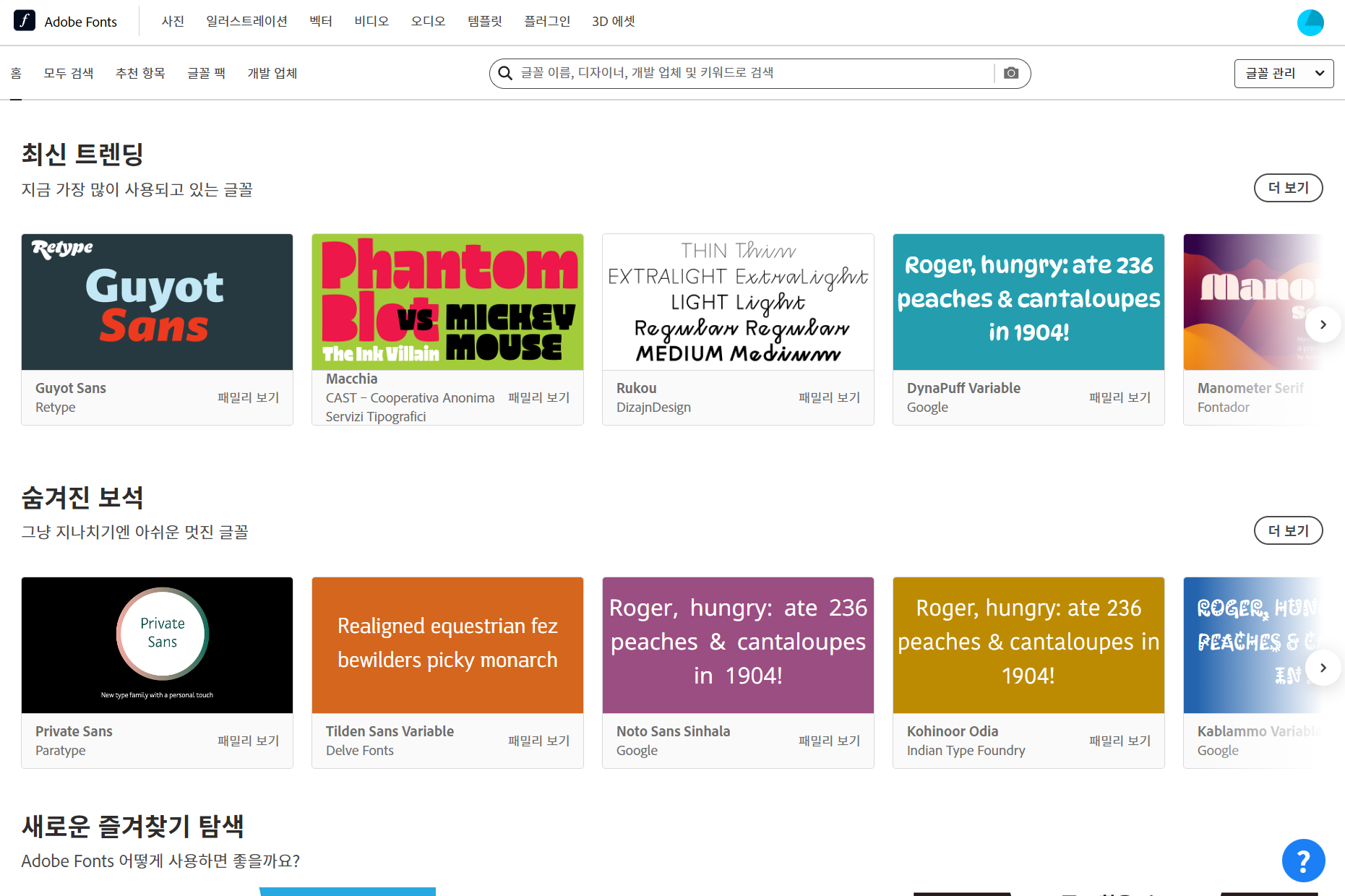Open the blue help question-mark button
Viewport: 1345px width, 896px height.
click(x=1304, y=861)
